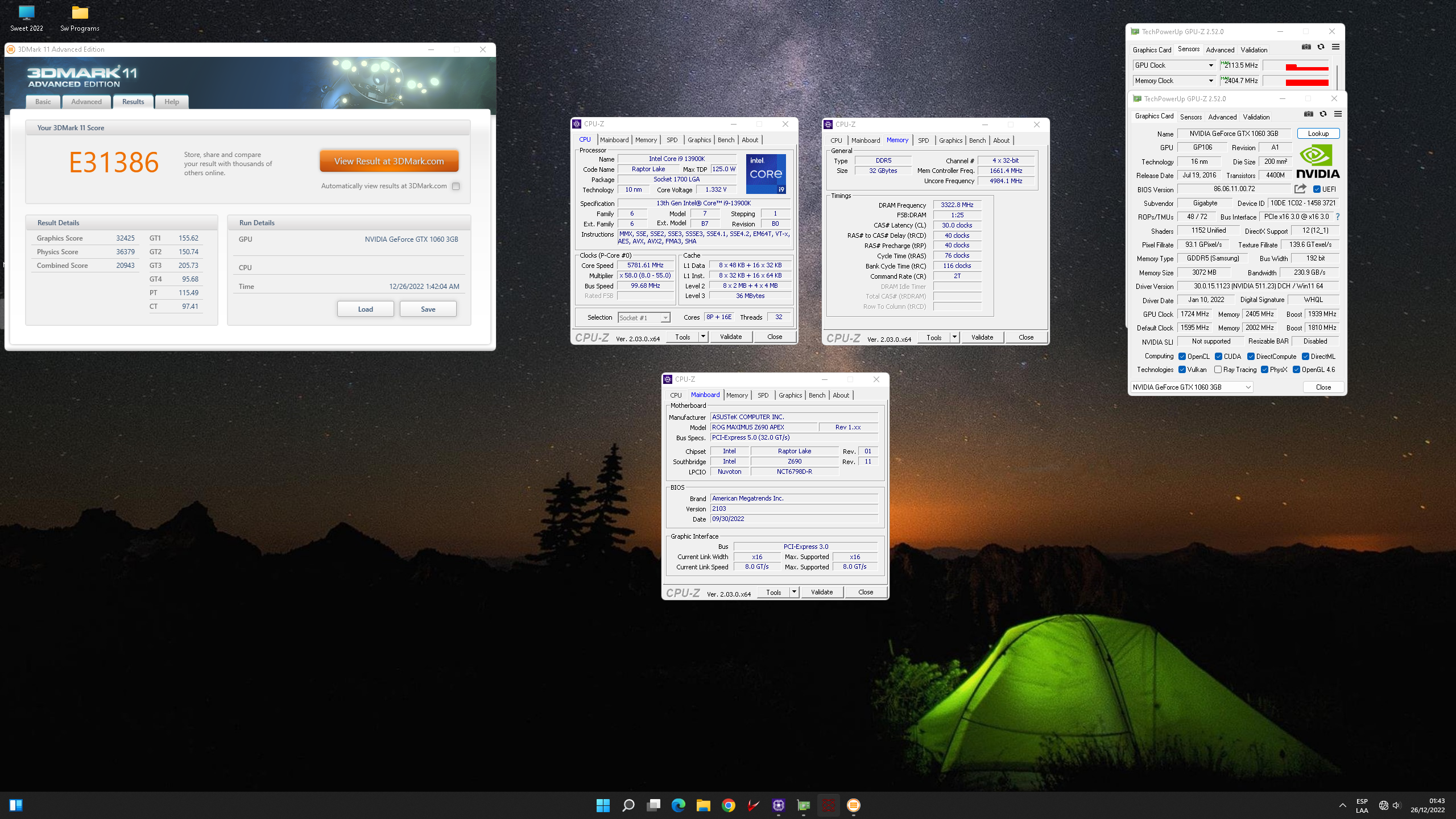
Task: Click the Lookup button in GPU-Z
Action: coord(1318,134)
